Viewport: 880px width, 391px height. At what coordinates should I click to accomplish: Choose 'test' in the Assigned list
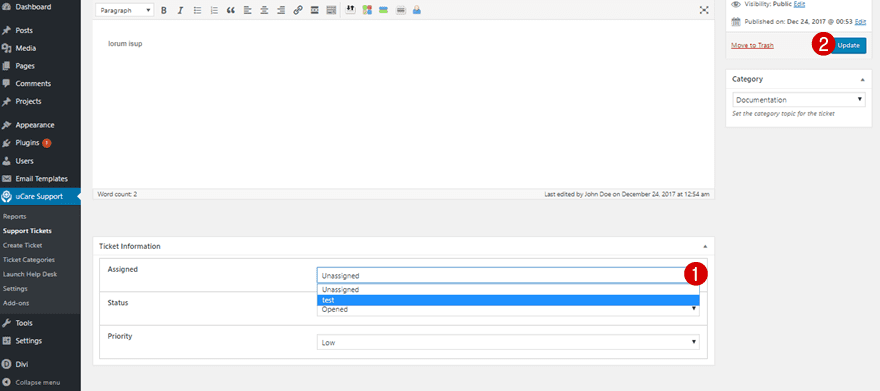508,300
